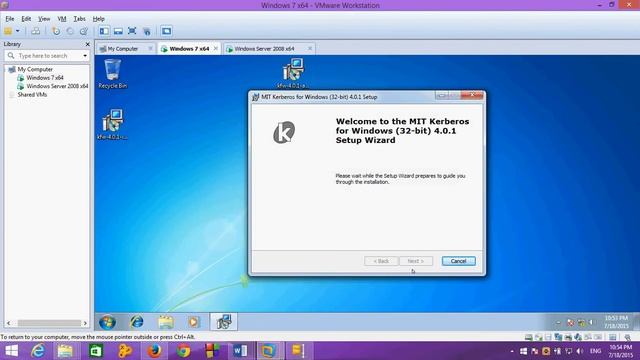Open Firefox on the host taskbar
The image size is (640, 360).
[x=154, y=351]
